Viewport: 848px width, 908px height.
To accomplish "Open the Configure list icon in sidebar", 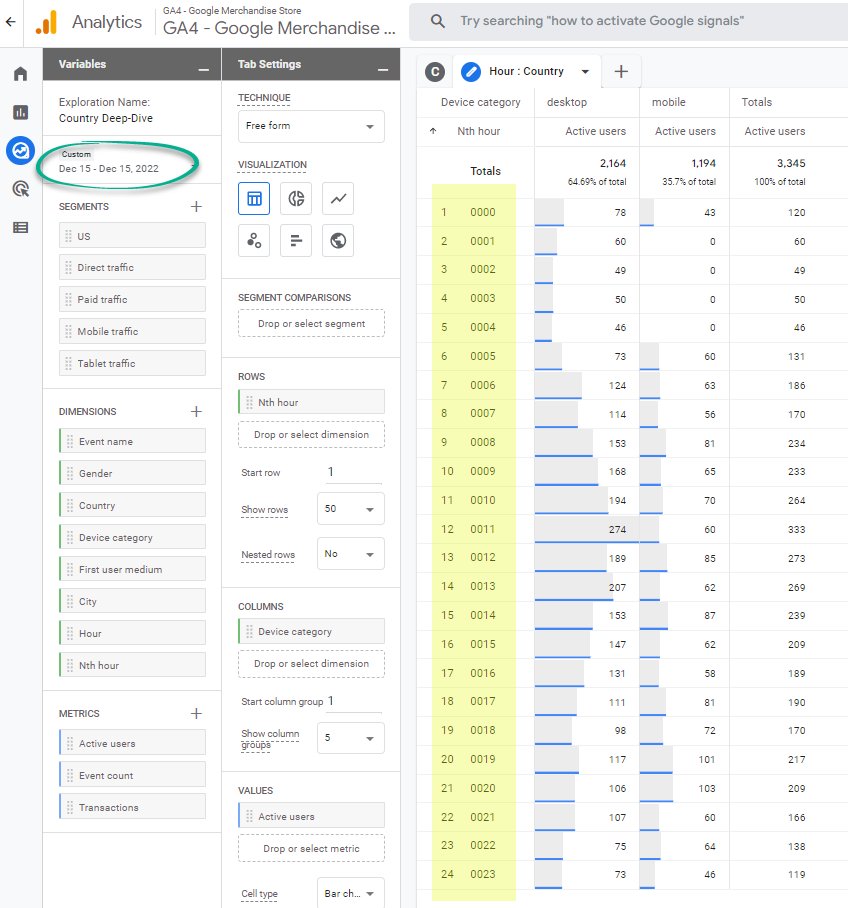I will click(21, 228).
